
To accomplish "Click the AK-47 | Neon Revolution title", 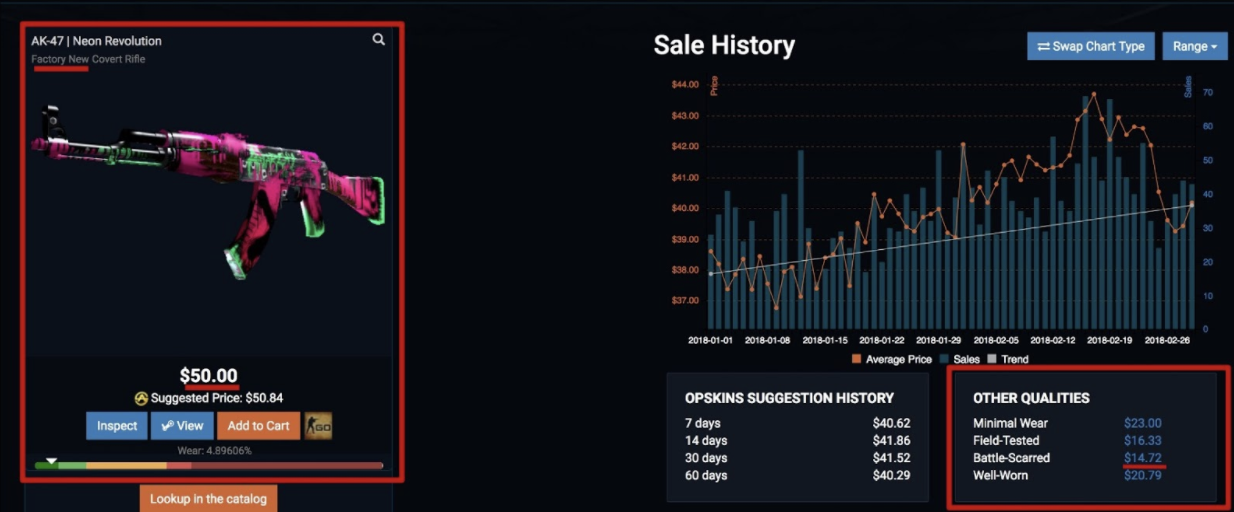I will coord(96,41).
